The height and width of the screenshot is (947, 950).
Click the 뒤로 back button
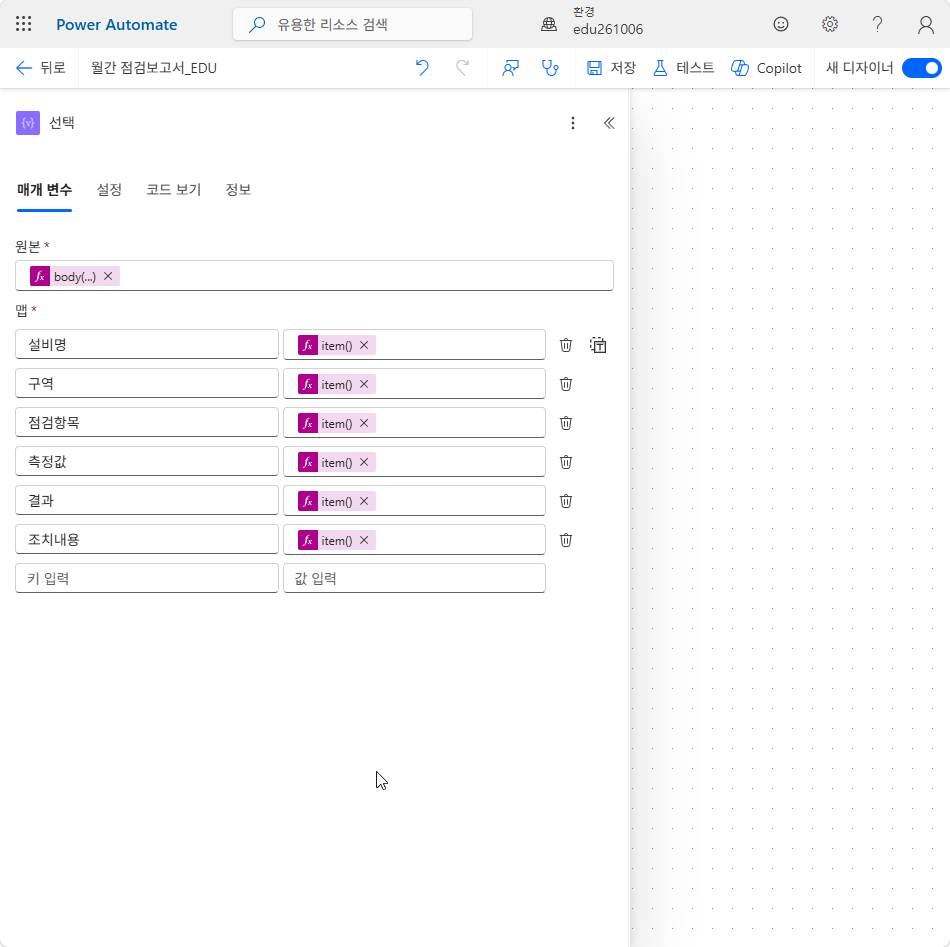coord(41,68)
